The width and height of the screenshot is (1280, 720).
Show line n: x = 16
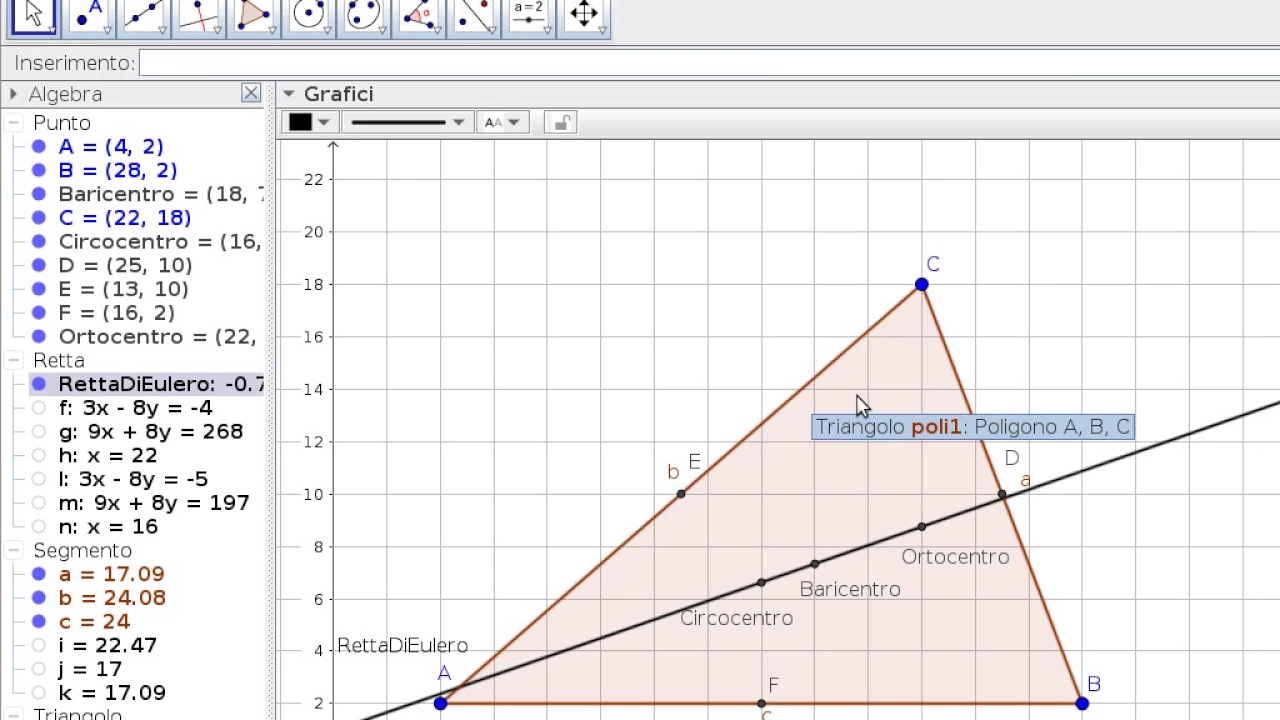tap(39, 527)
